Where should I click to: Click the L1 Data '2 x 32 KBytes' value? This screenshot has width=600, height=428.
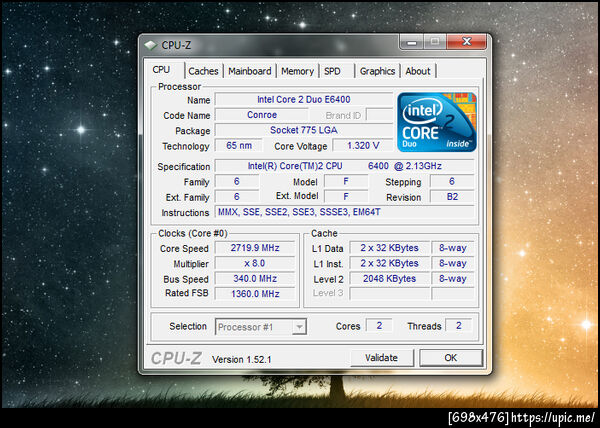point(389,248)
